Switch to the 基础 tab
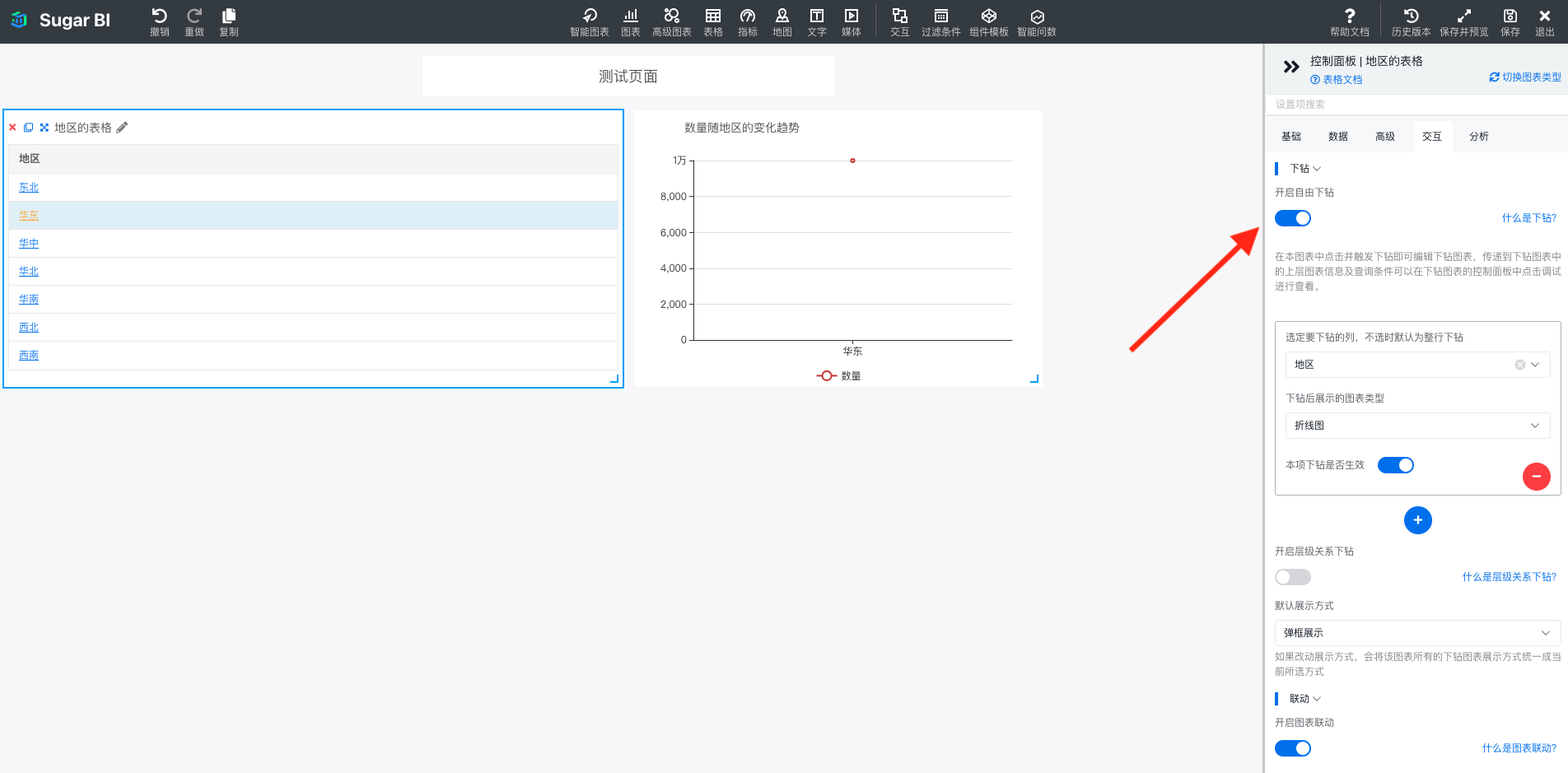Viewport: 1568px width, 773px height. pos(1291,137)
